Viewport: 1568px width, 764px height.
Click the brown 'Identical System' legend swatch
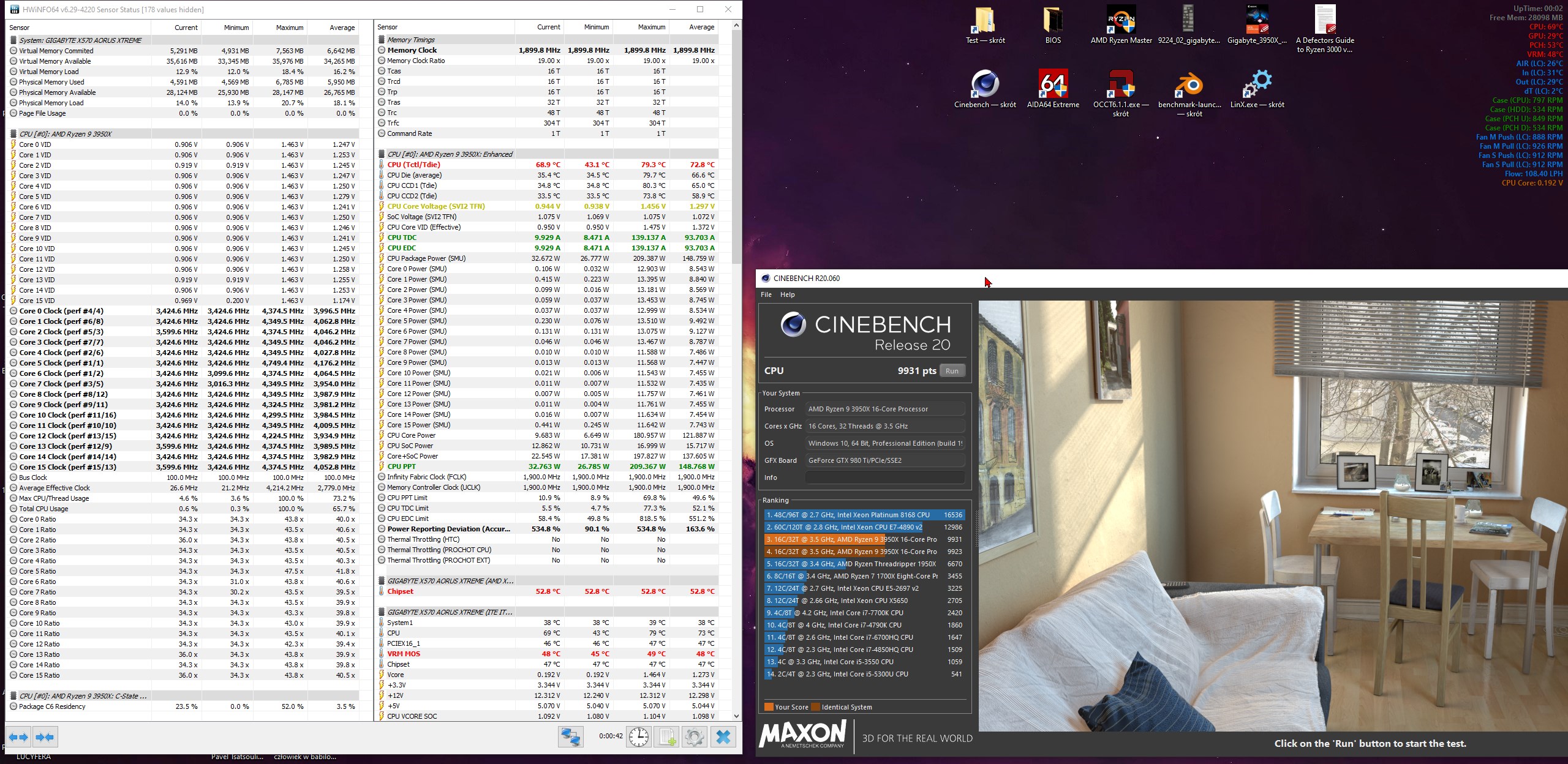(815, 707)
